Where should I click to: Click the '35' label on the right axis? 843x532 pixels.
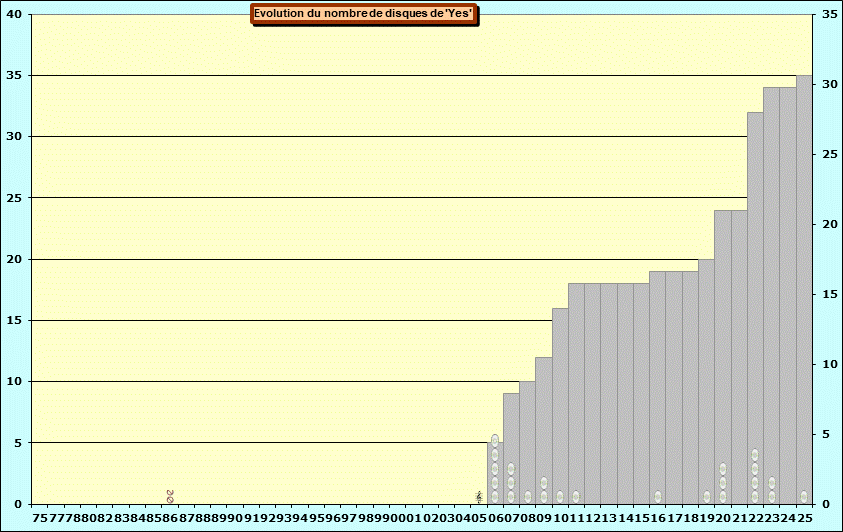(829, 14)
